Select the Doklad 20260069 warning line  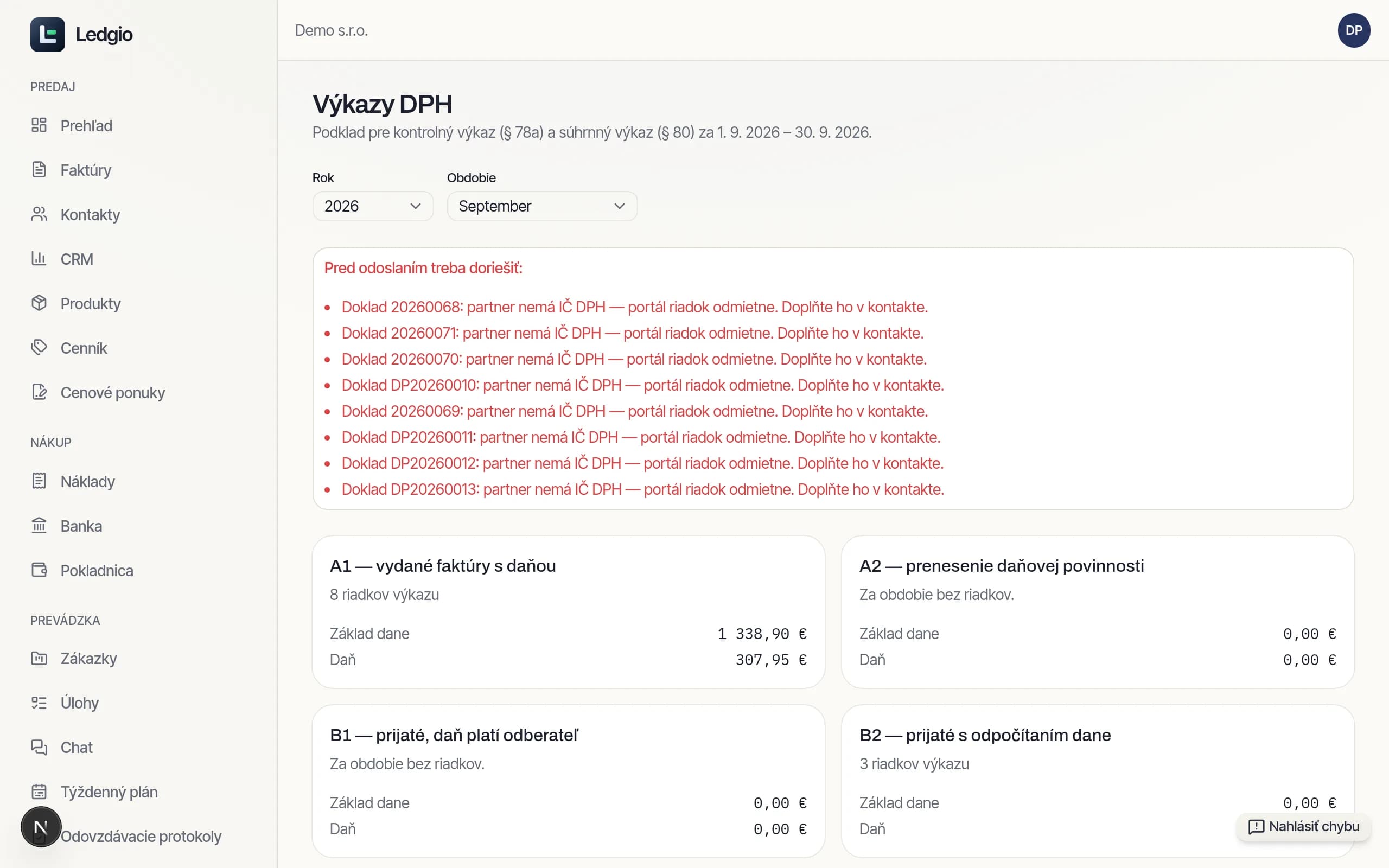tap(634, 411)
